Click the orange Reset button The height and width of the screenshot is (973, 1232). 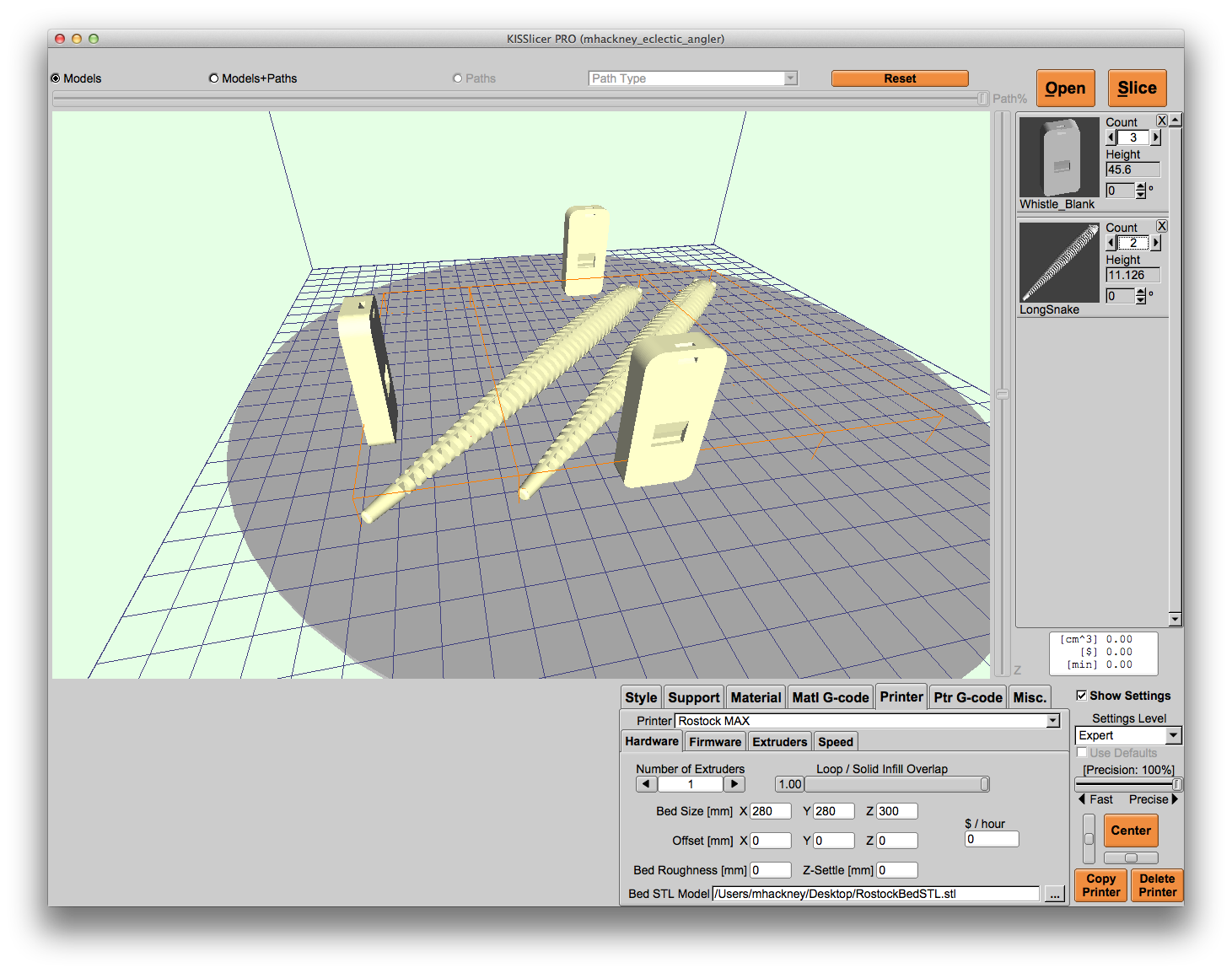pos(899,78)
